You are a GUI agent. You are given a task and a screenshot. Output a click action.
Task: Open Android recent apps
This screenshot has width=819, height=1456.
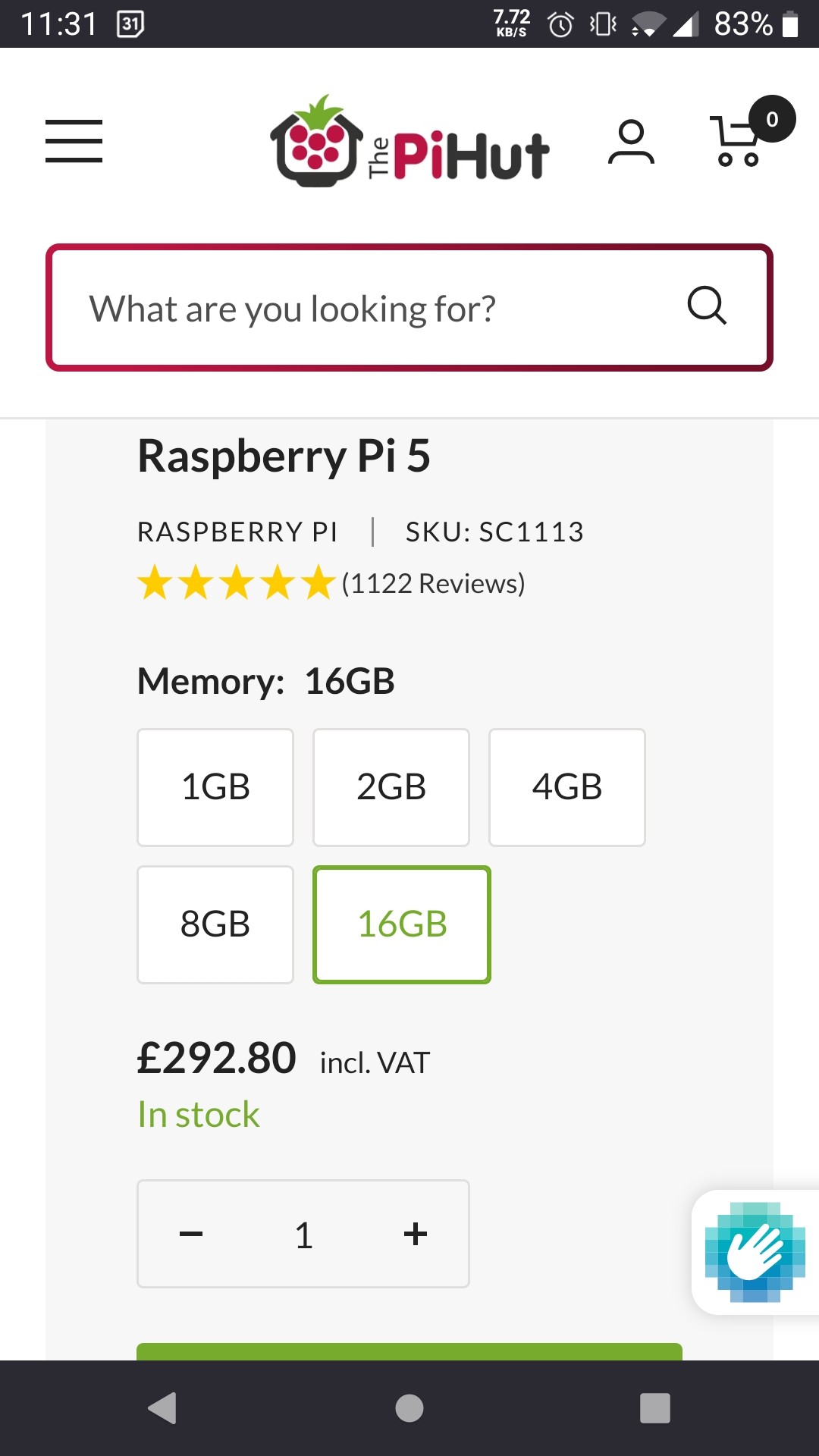coord(654,1408)
